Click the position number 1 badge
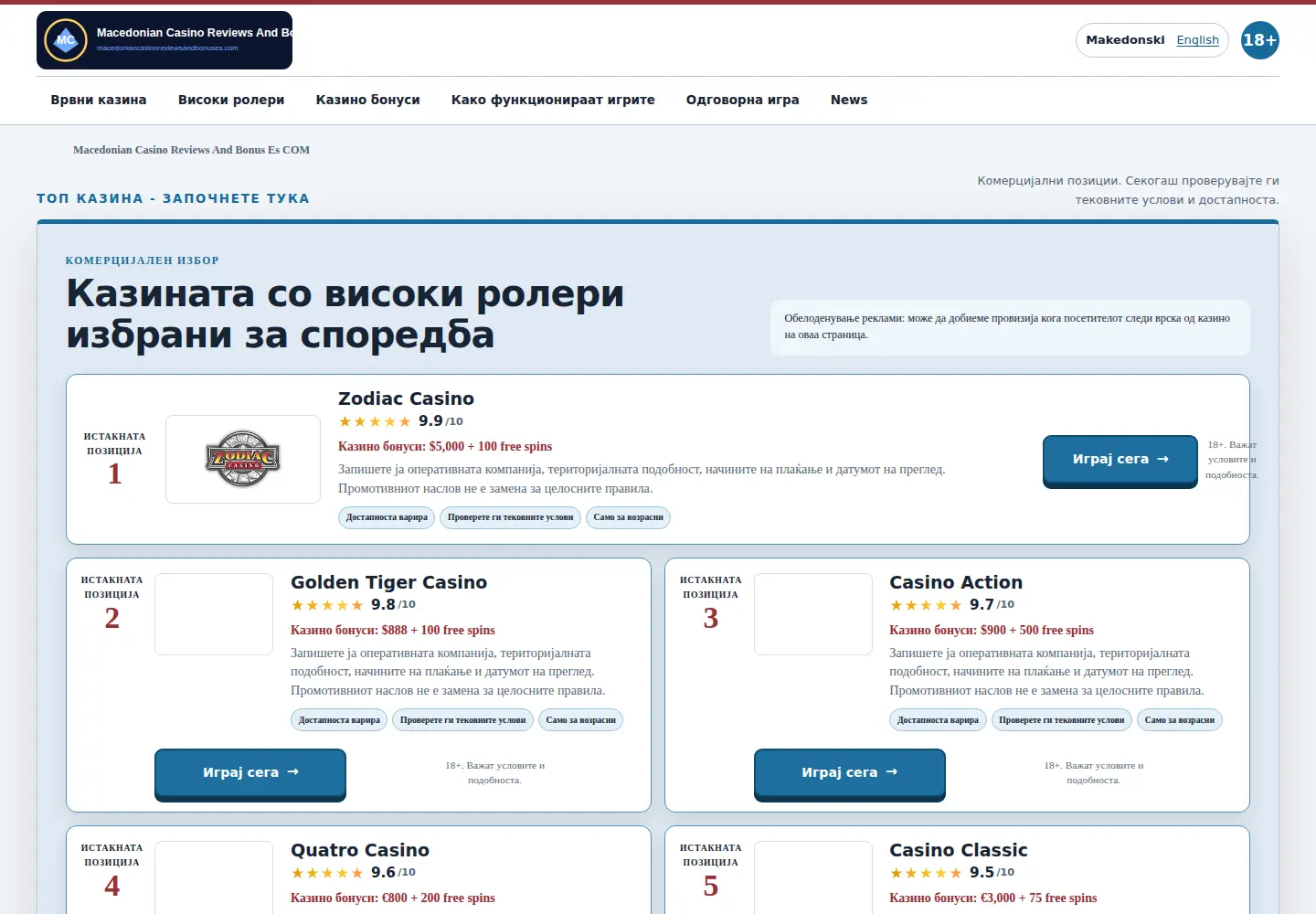Screen dimensions: 1316x914 click(115, 473)
